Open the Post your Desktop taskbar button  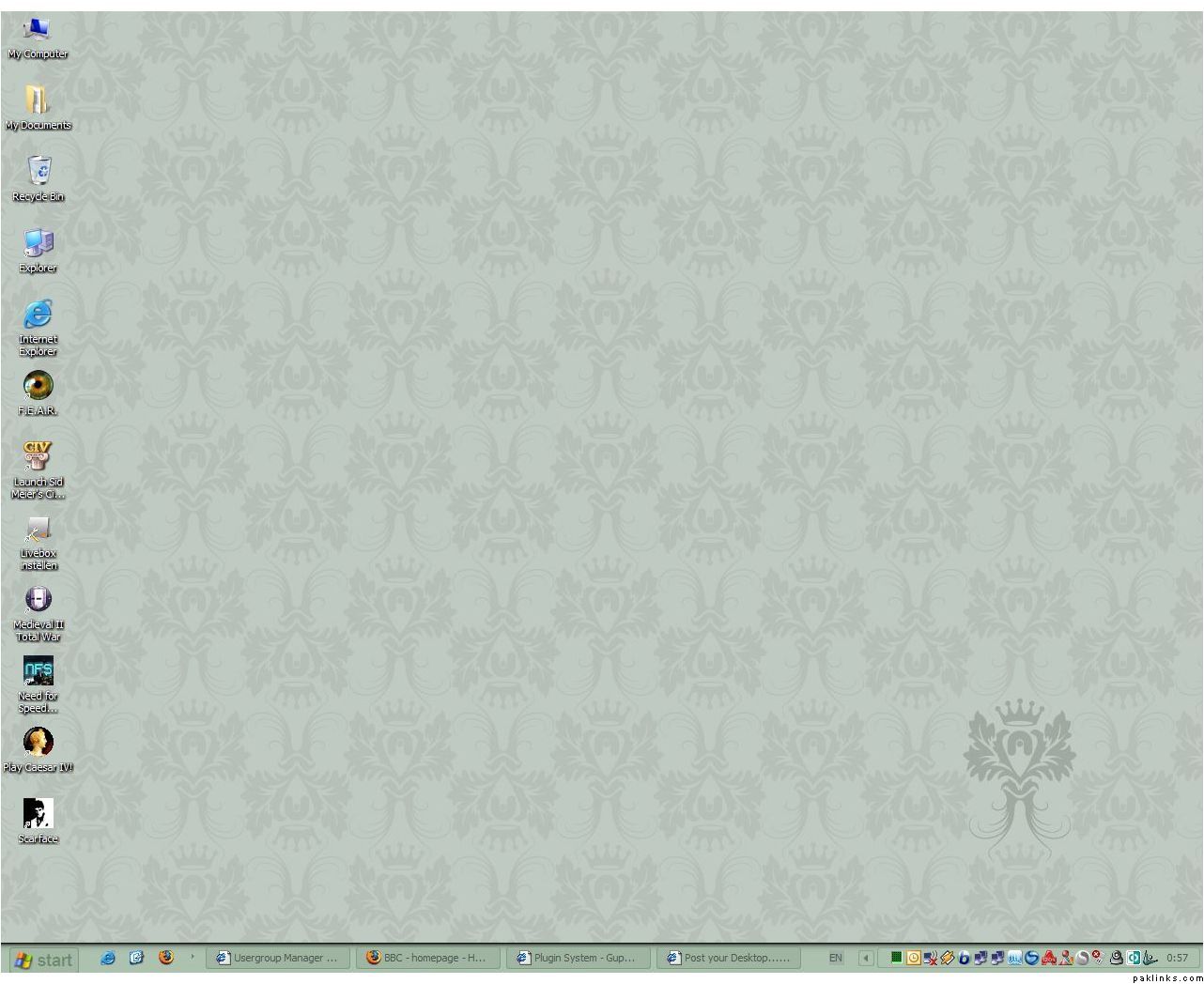point(729,959)
